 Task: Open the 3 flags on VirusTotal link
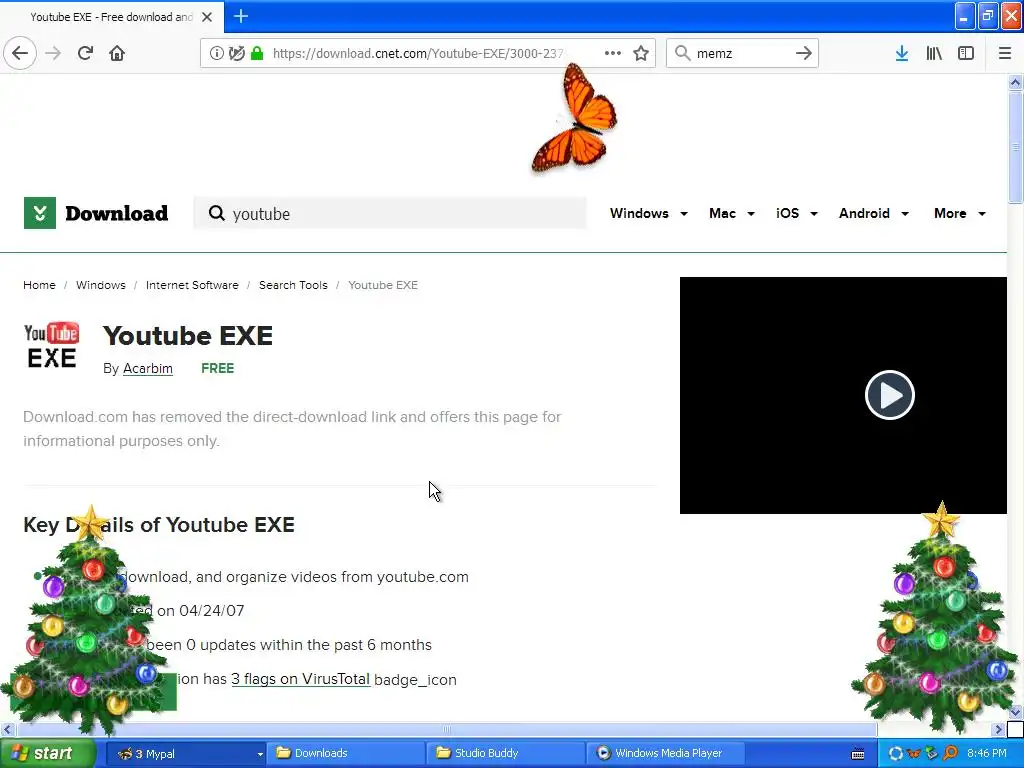click(300, 679)
